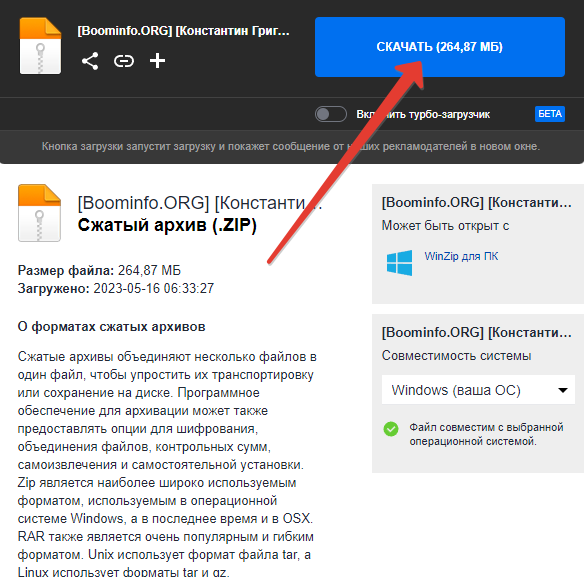The height and width of the screenshot is (585, 584).
Task: Click the plus icon to add file
Action: [x=157, y=61]
